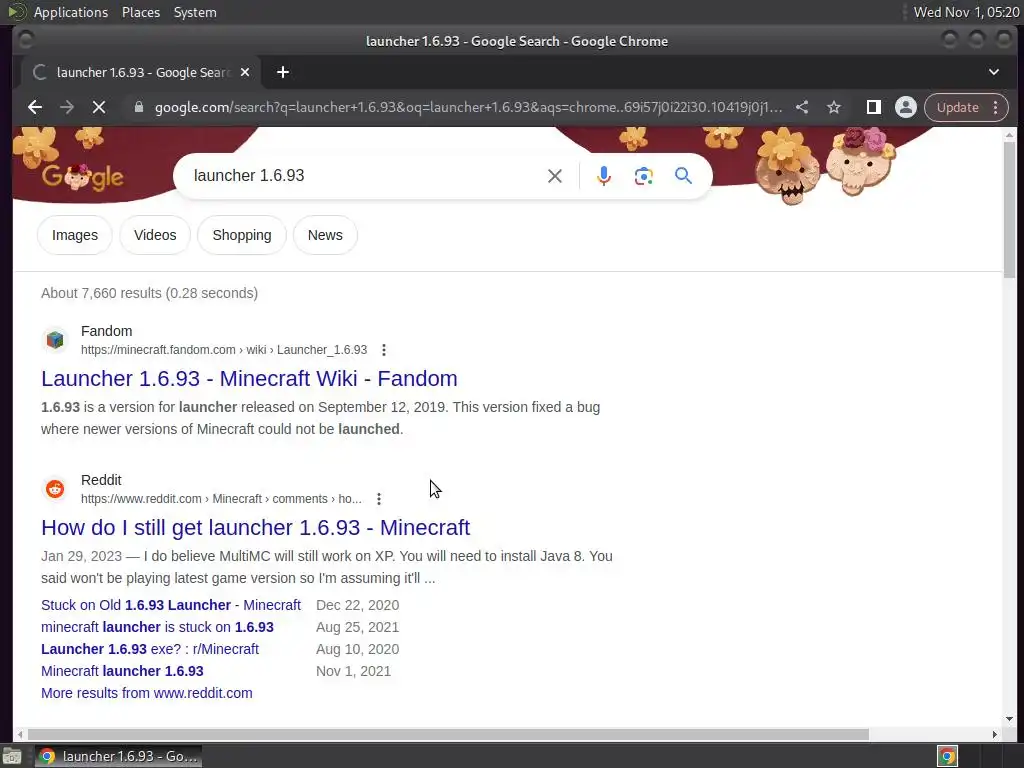Click the scroll right arrow
The height and width of the screenshot is (768, 1024).
pos(995,734)
